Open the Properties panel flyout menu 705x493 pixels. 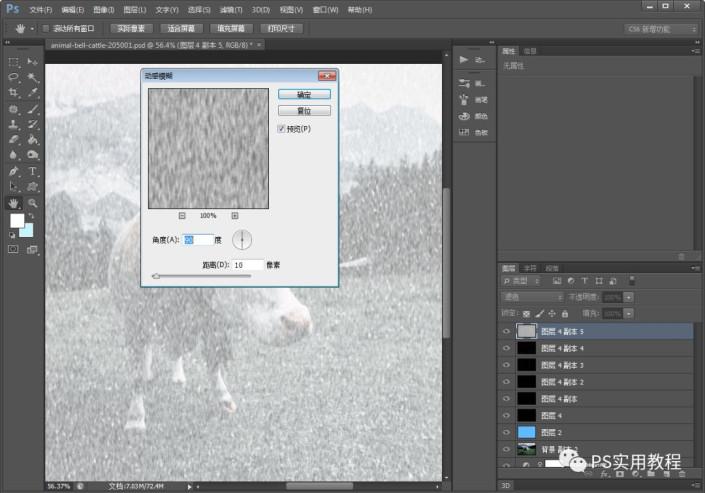tap(695, 51)
